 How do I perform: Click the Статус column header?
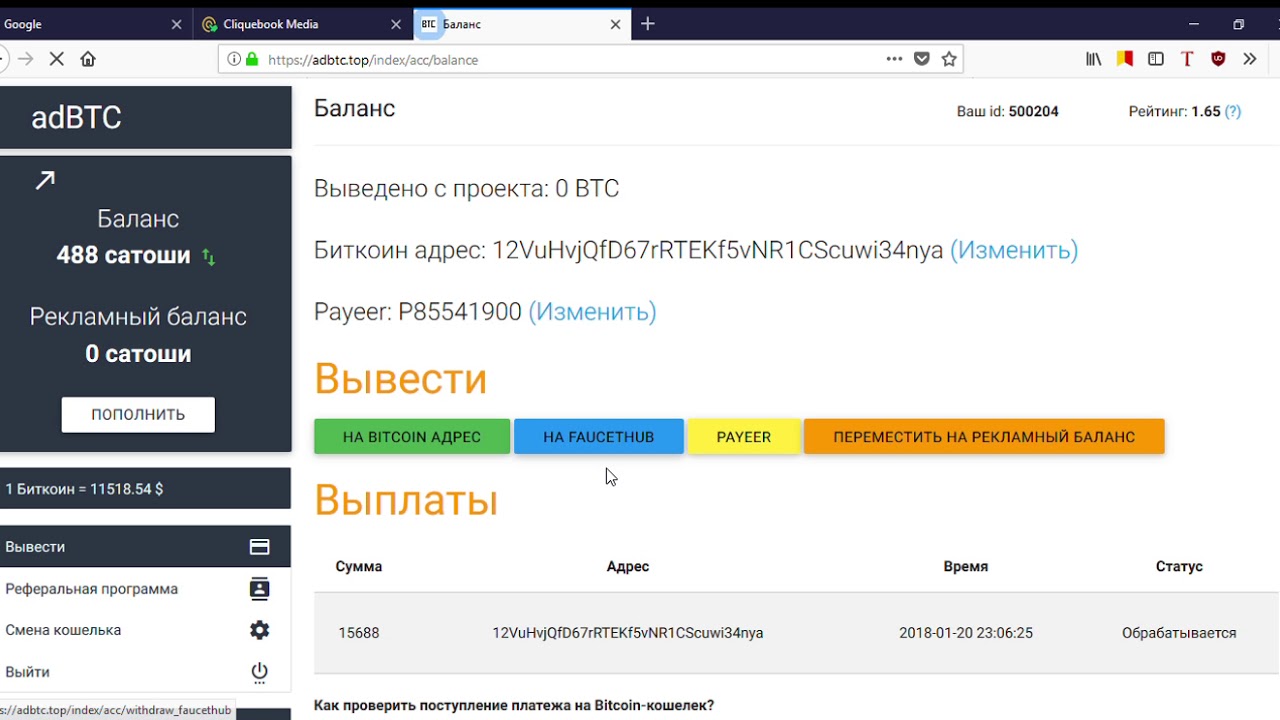(x=1179, y=566)
